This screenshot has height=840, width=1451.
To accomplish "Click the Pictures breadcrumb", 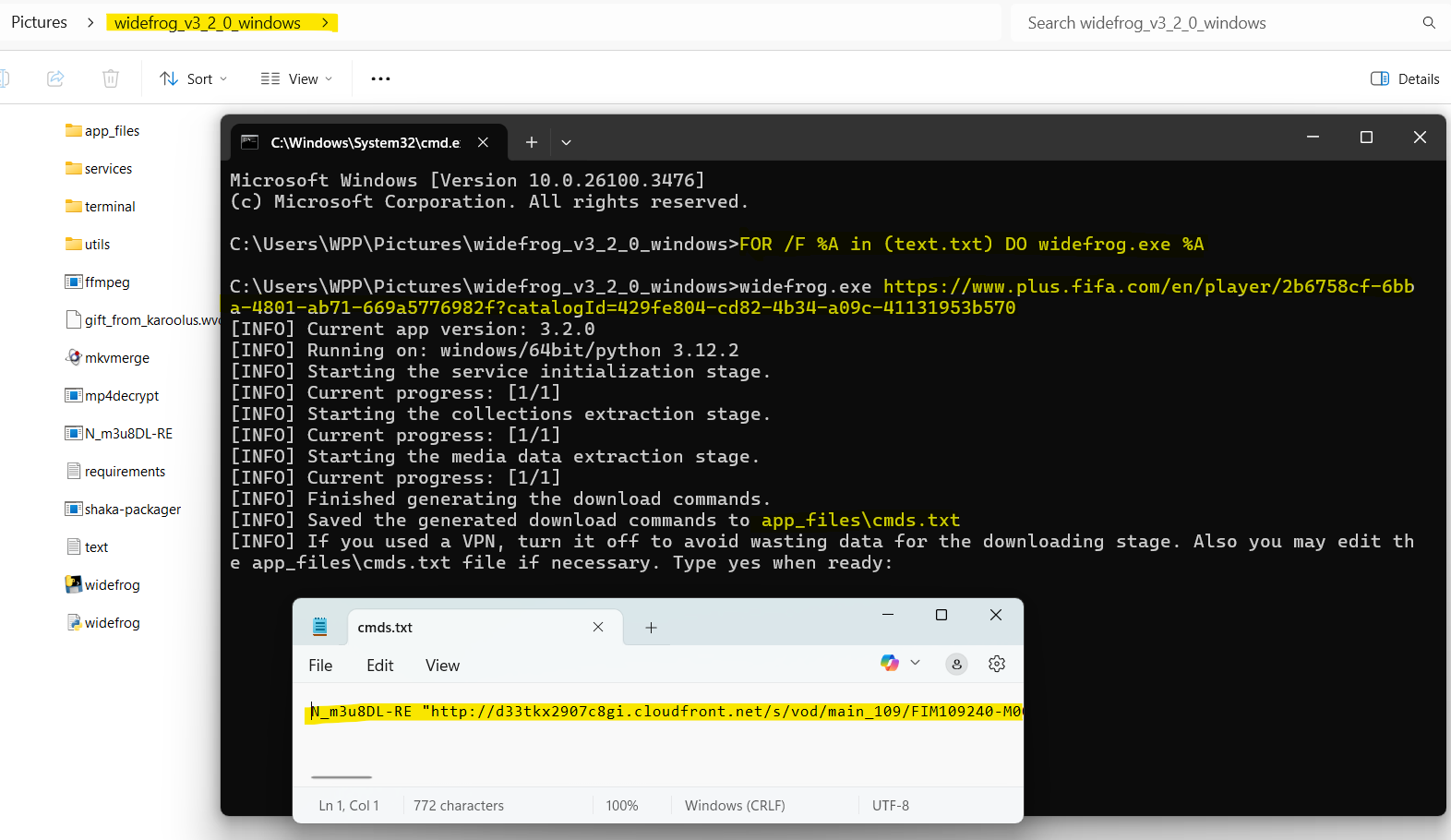I will click(x=39, y=22).
